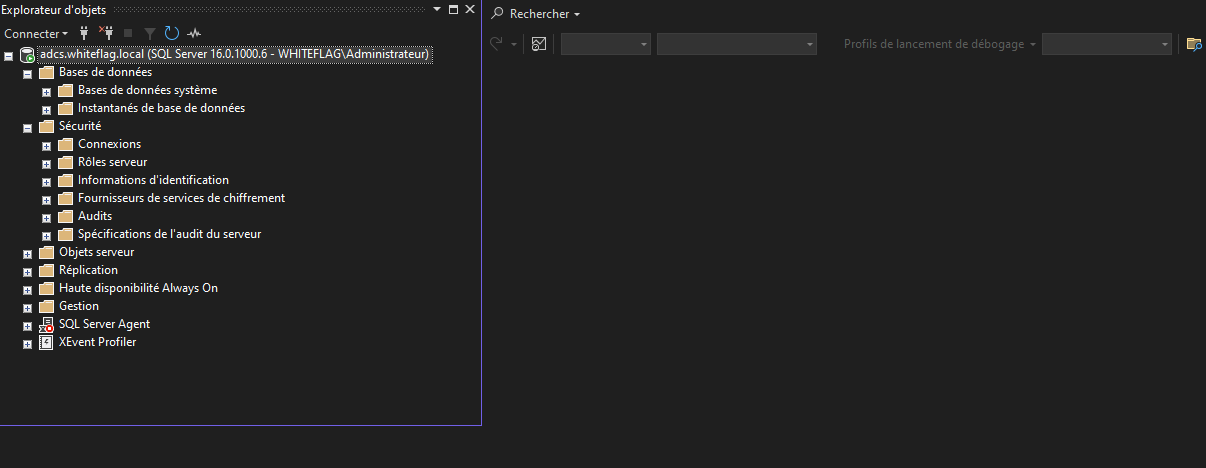Click the SQL Server Agent icon
Image resolution: width=1206 pixels, height=468 pixels.
46,325
